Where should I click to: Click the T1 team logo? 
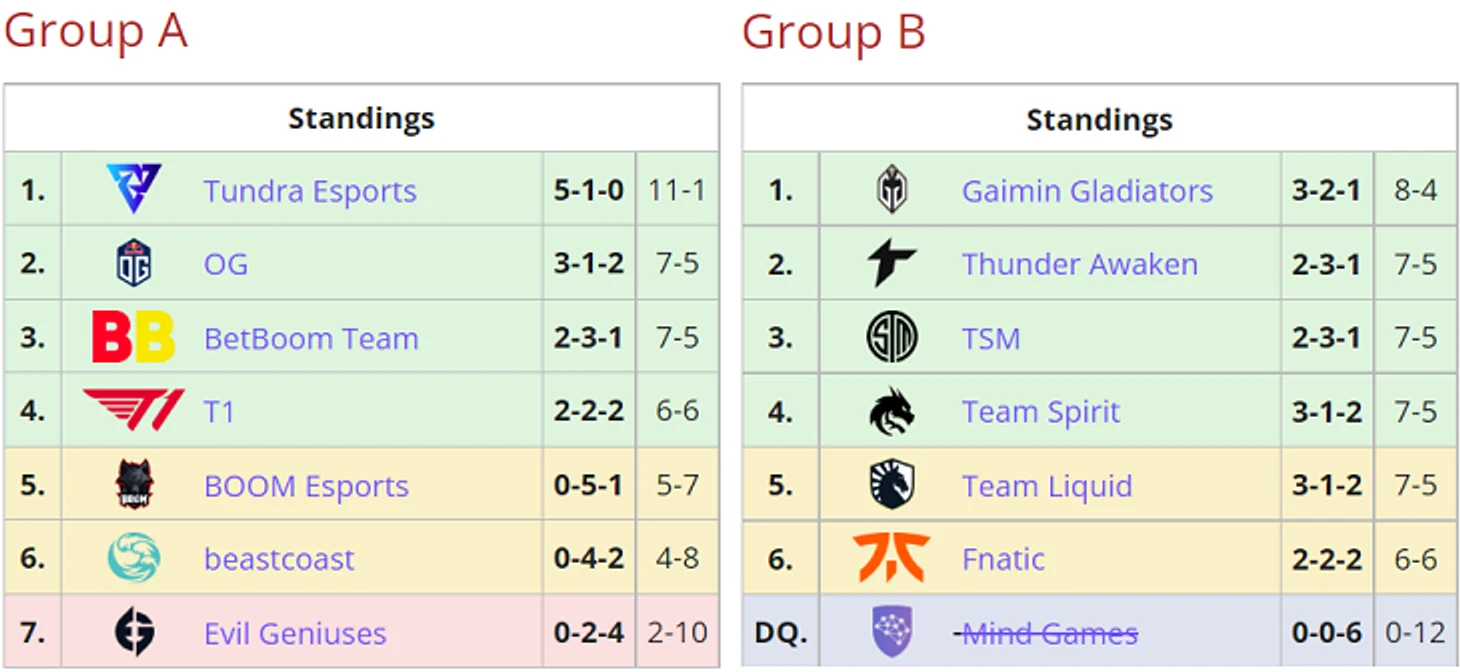(134, 410)
